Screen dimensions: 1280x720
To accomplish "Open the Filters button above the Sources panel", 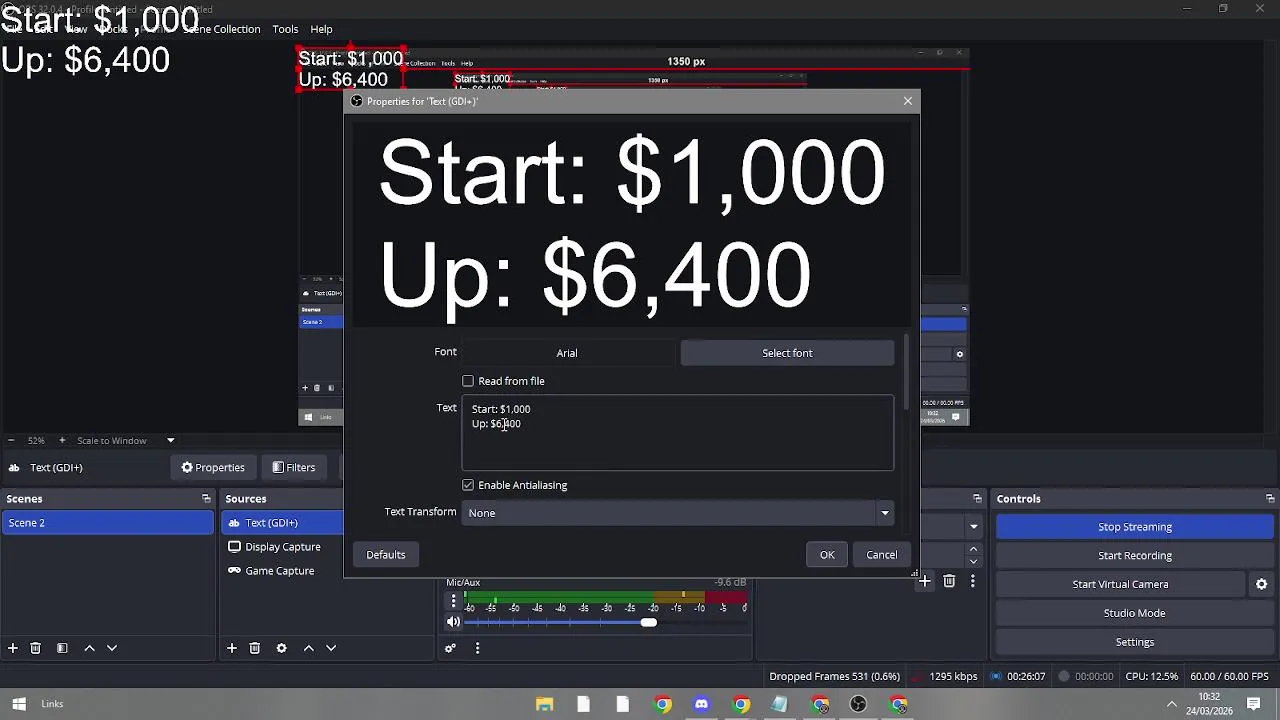I will pyautogui.click(x=292, y=467).
